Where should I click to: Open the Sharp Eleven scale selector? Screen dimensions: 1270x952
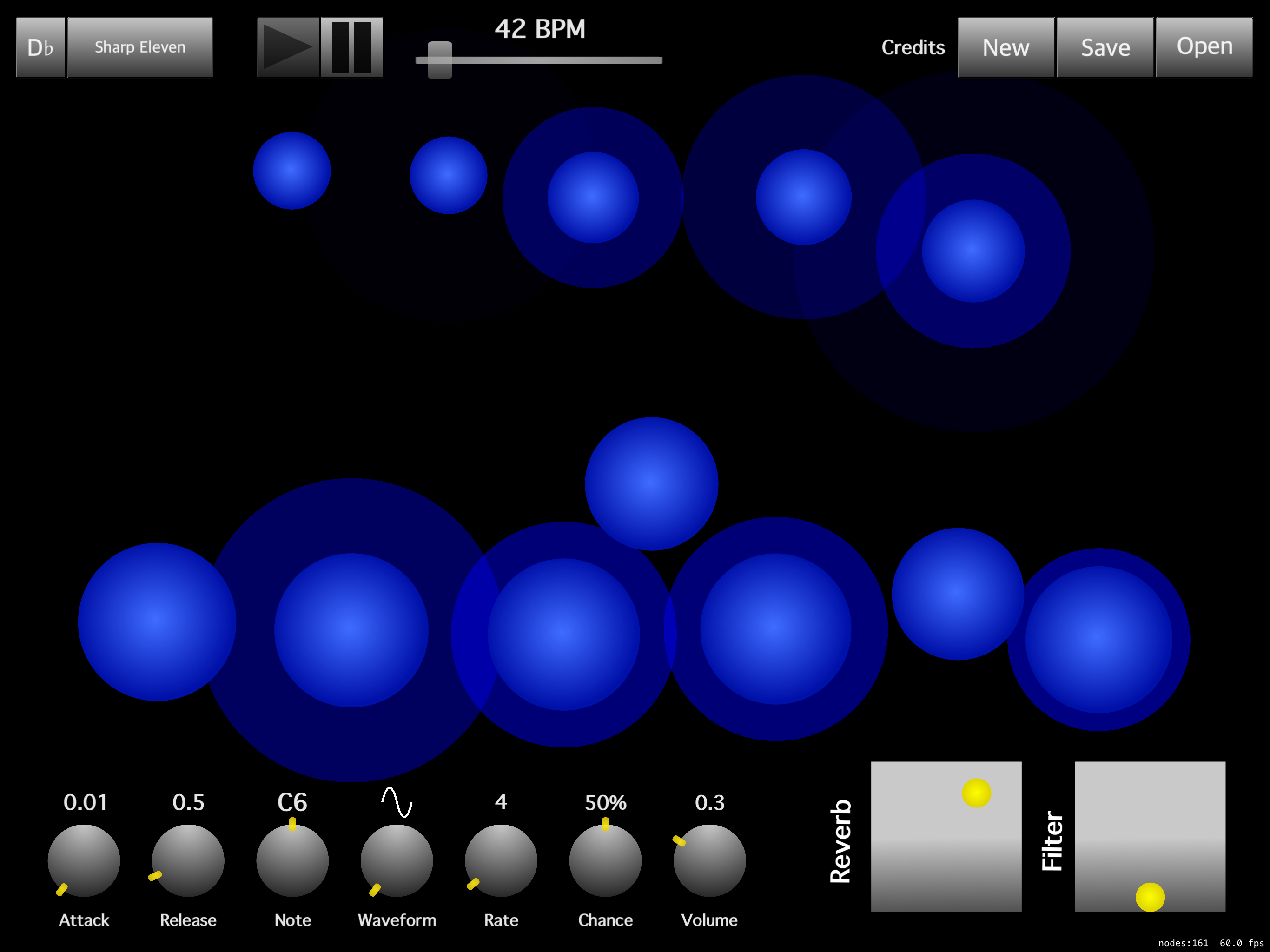click(x=139, y=47)
